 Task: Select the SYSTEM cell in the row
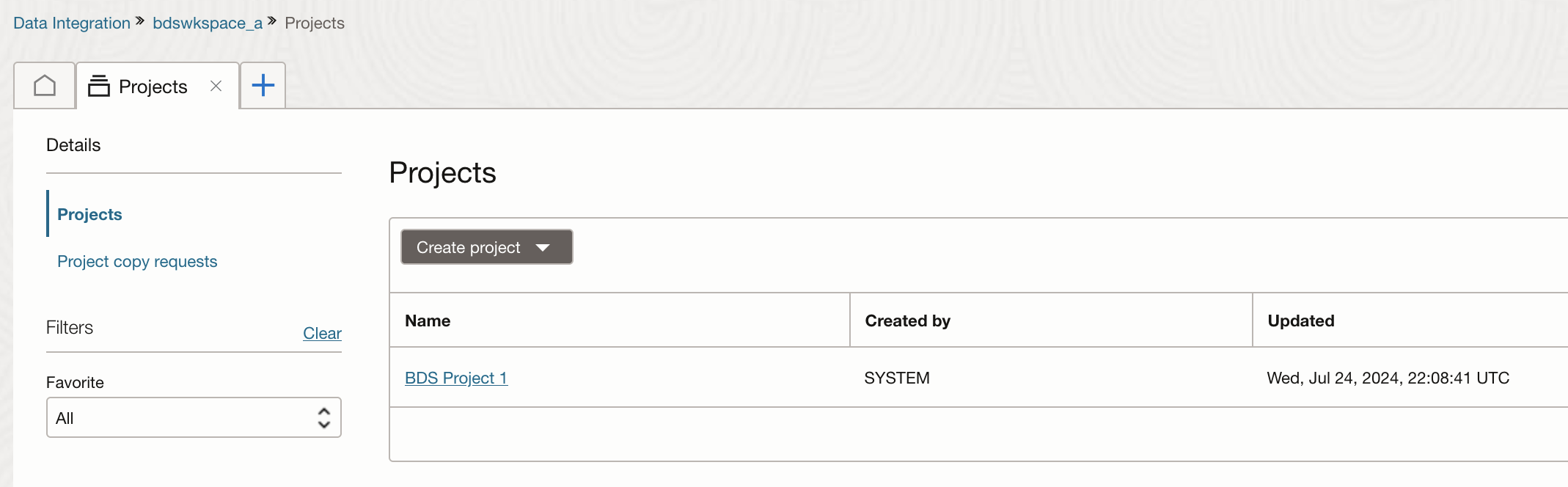(896, 378)
